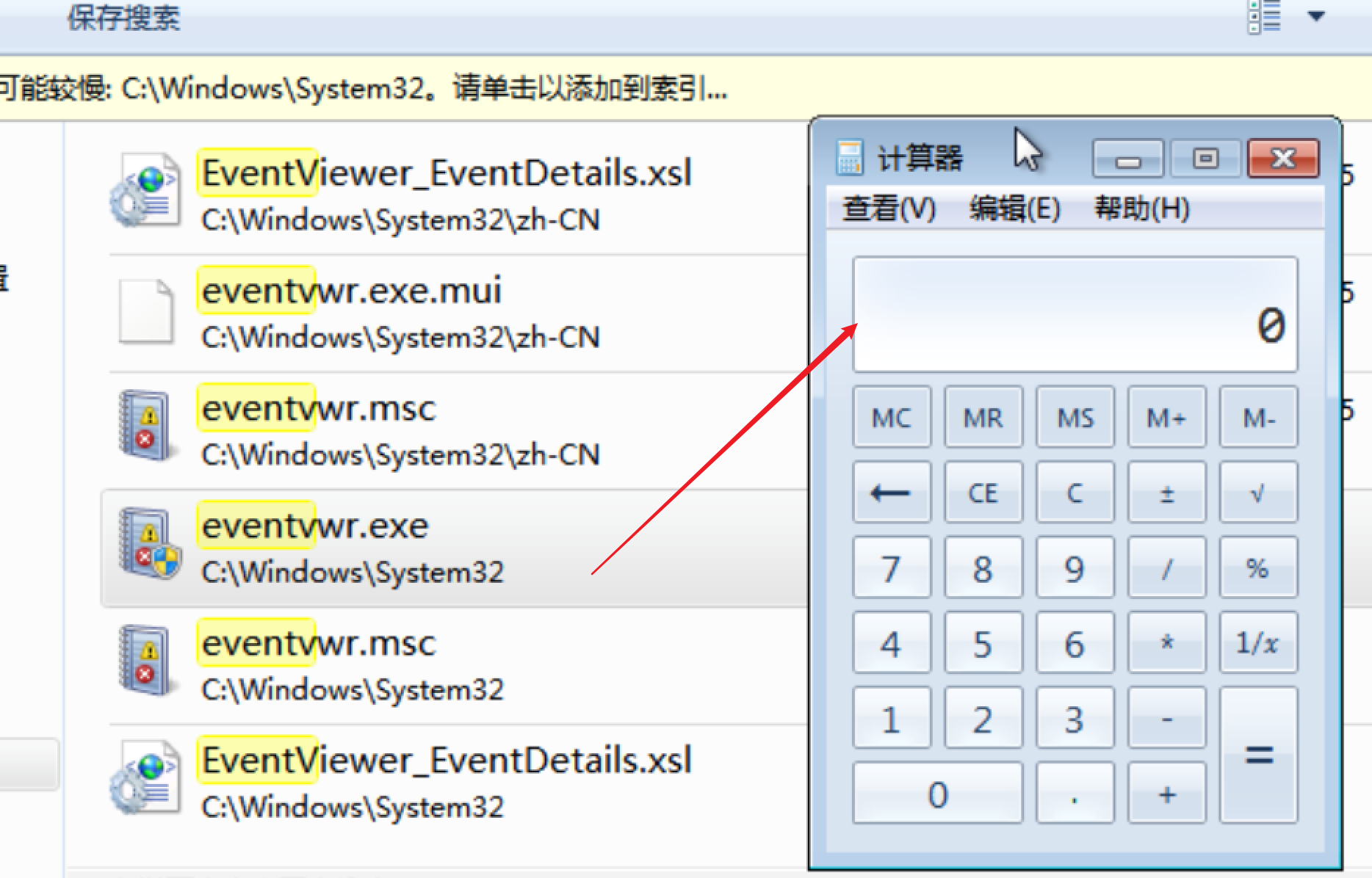
Task: Click the shielded icon of eventvwr.exe
Action: [x=149, y=543]
